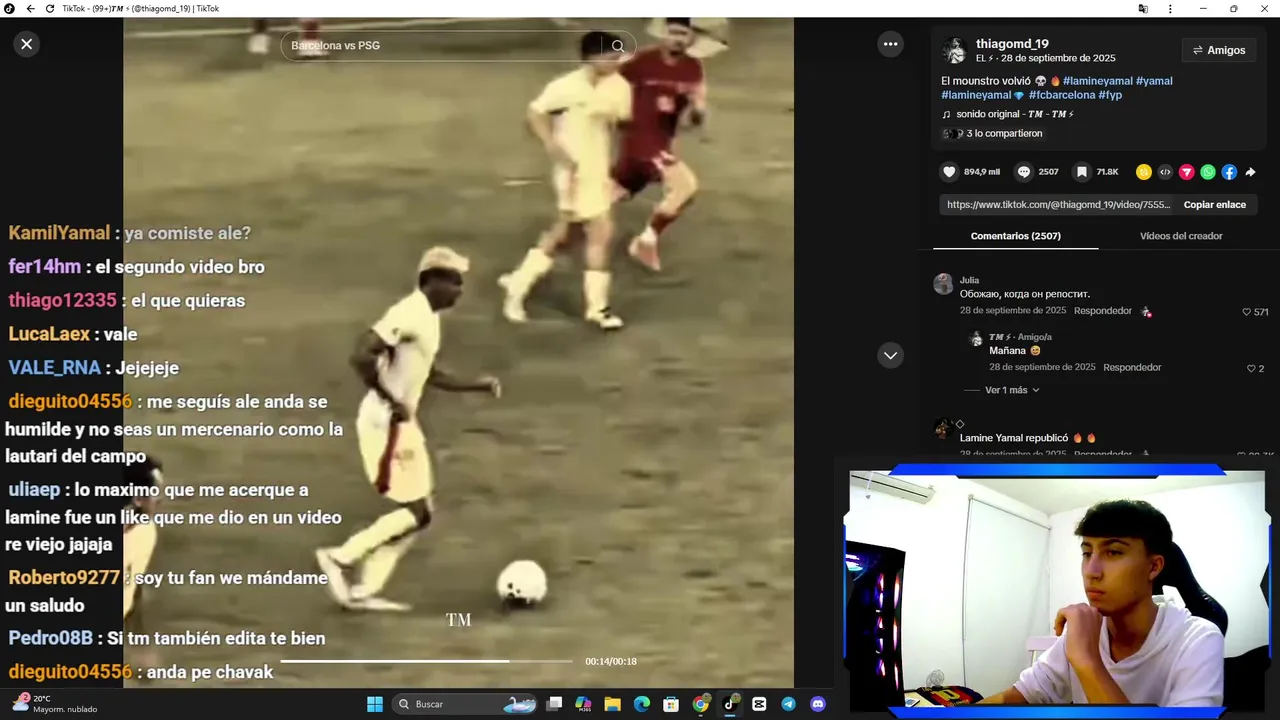Open the weather widget showing 20°C
The height and width of the screenshot is (720, 1280).
tap(55, 704)
